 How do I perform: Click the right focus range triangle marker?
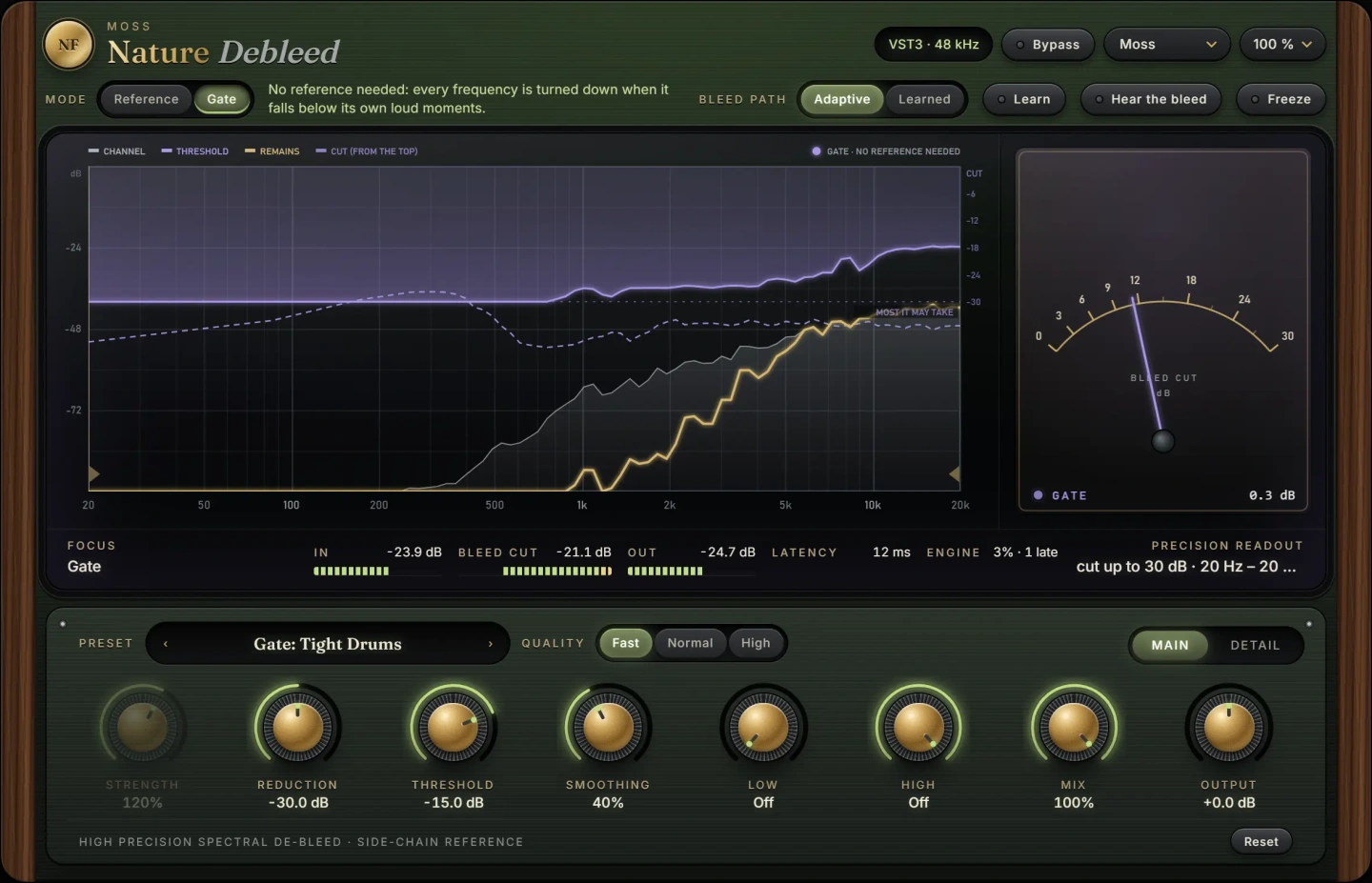(x=955, y=473)
